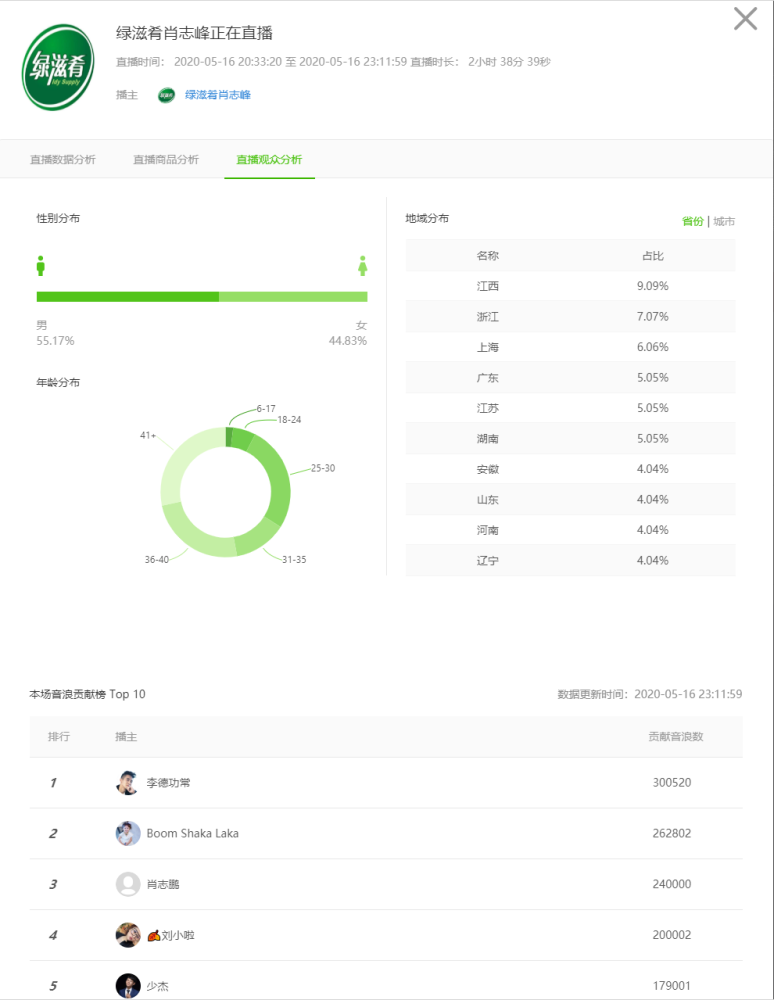This screenshot has height=1000, width=774.
Task: Click the 年龄分布 section heading
Action: click(58, 383)
